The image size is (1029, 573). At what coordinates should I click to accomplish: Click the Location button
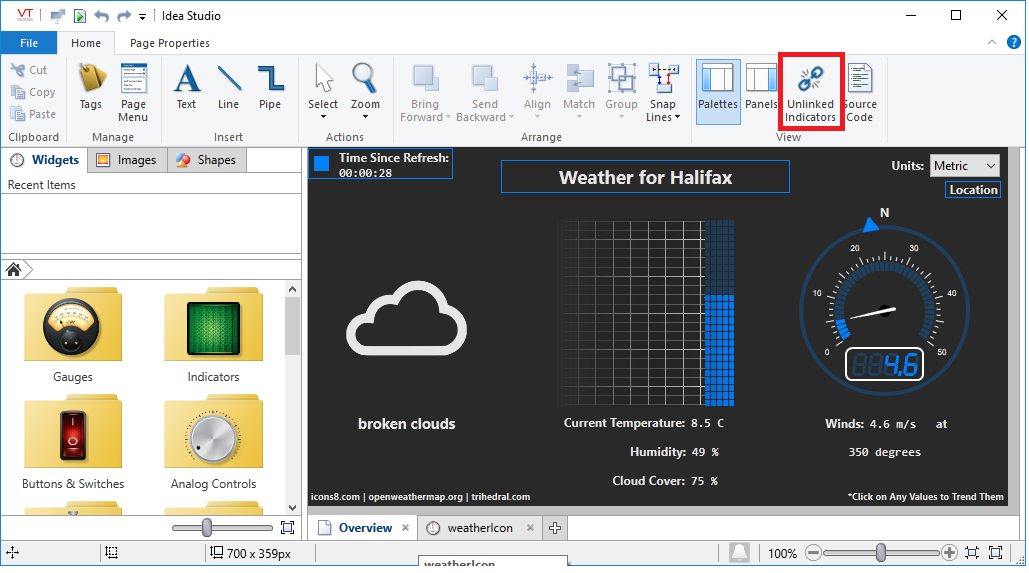pos(973,190)
